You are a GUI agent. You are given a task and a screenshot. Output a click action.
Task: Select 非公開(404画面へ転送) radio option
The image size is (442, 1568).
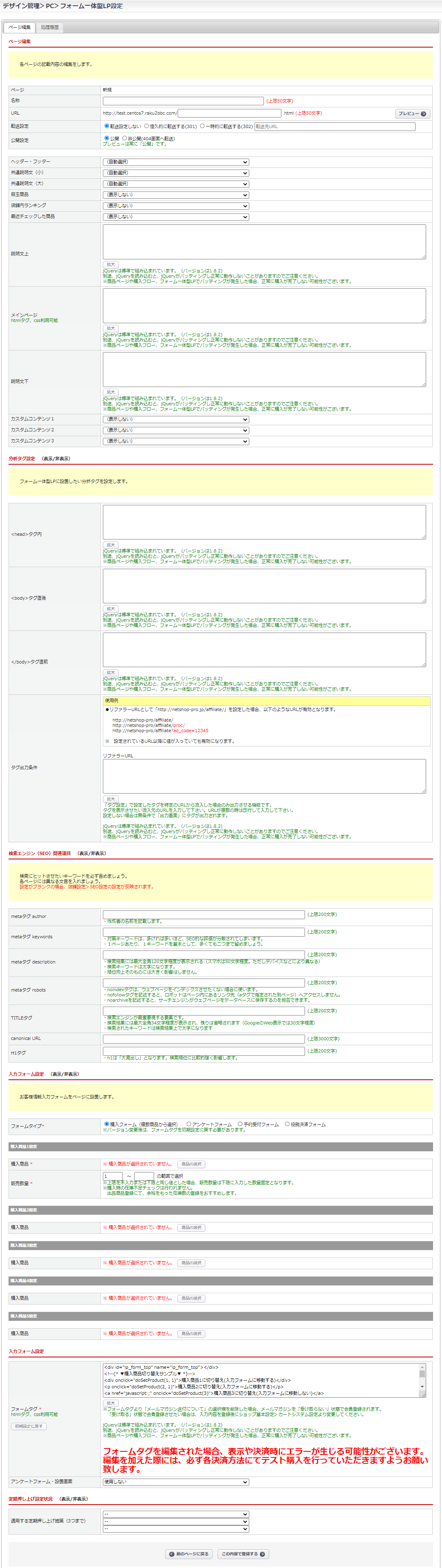124,138
